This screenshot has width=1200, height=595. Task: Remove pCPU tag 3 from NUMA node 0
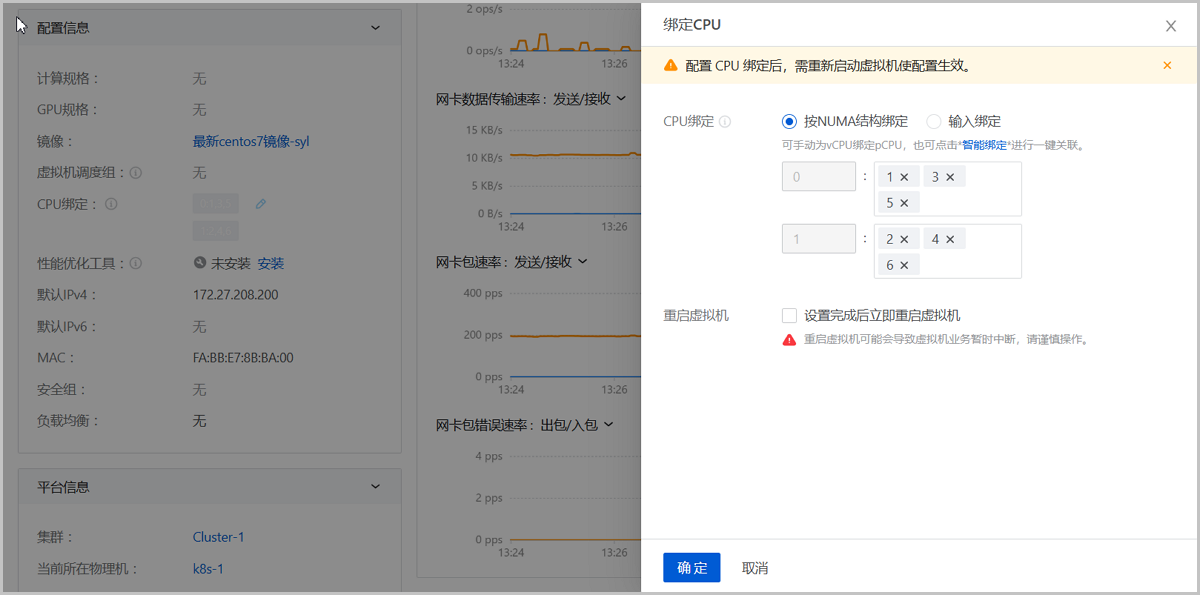tap(950, 177)
